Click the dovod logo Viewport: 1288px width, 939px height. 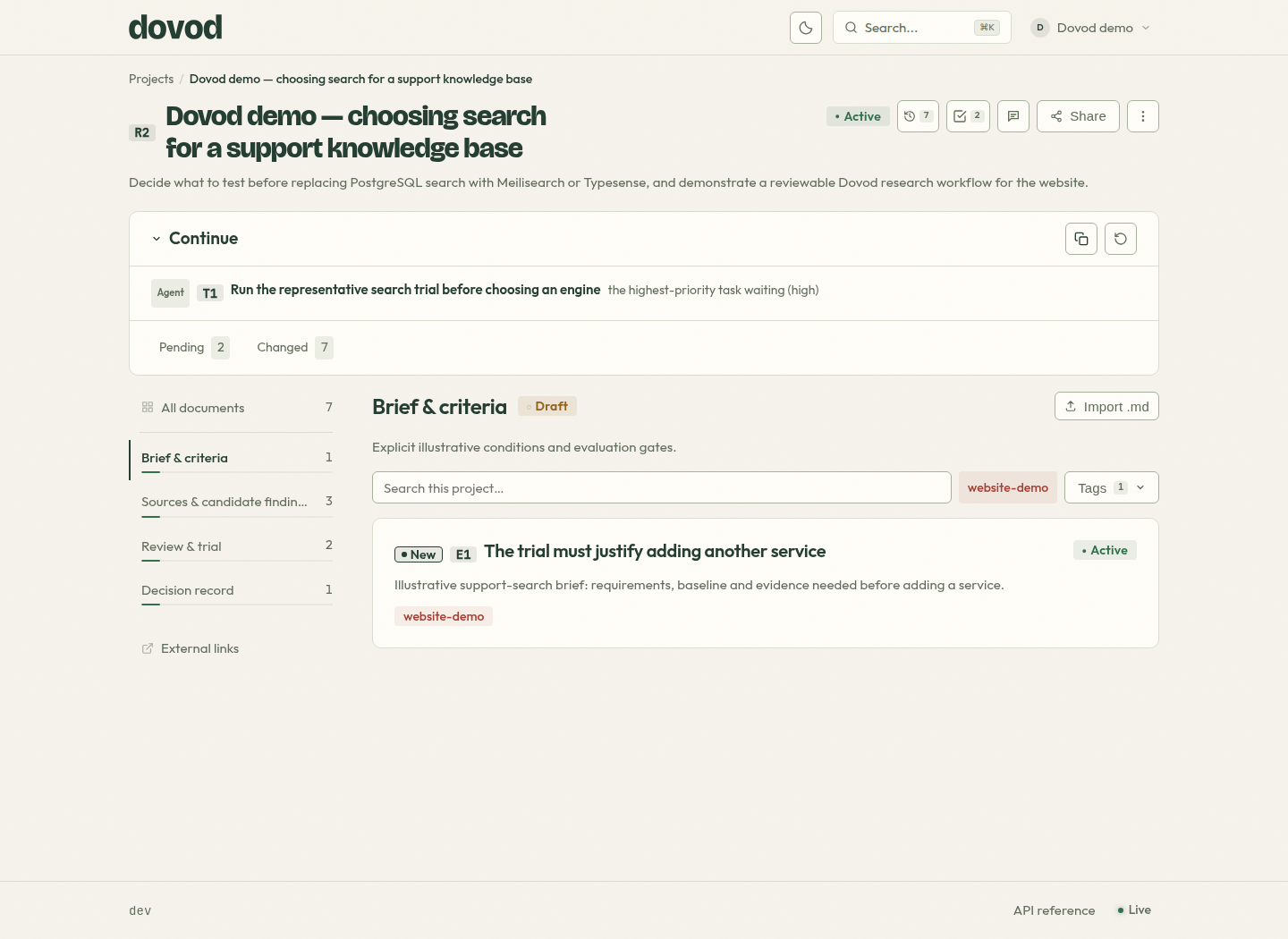[x=175, y=28]
